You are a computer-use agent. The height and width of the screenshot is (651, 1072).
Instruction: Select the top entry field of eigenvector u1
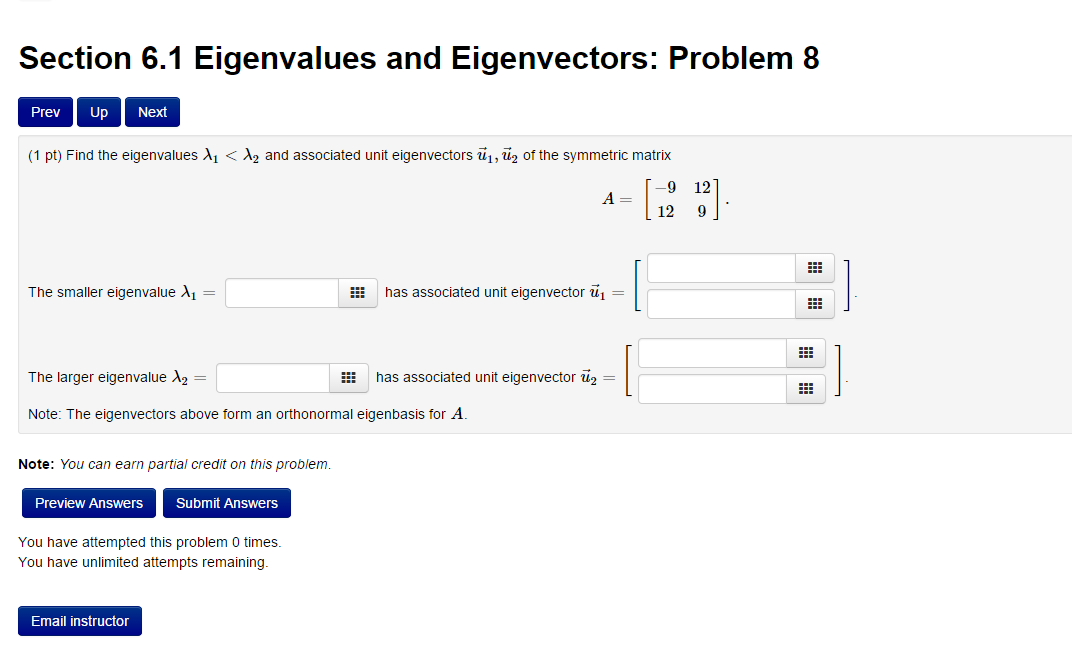pos(720,268)
